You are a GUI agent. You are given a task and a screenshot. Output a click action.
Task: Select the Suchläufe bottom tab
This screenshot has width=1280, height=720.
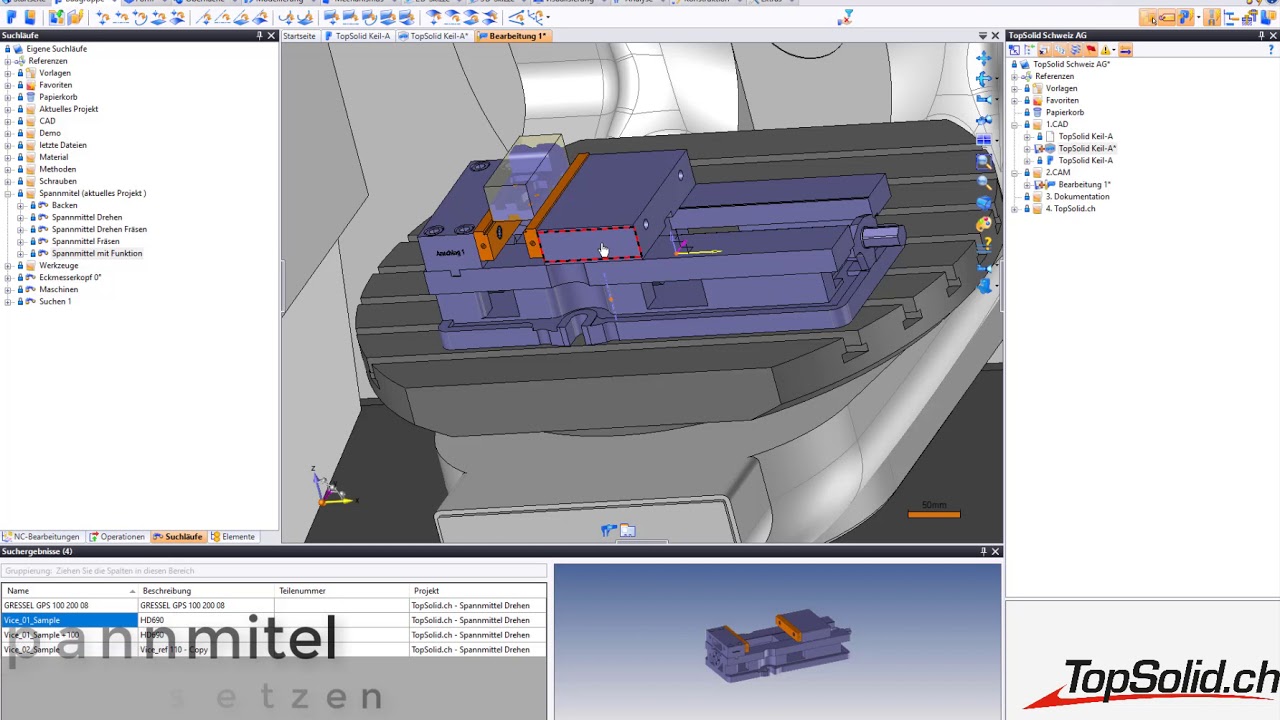[177, 537]
